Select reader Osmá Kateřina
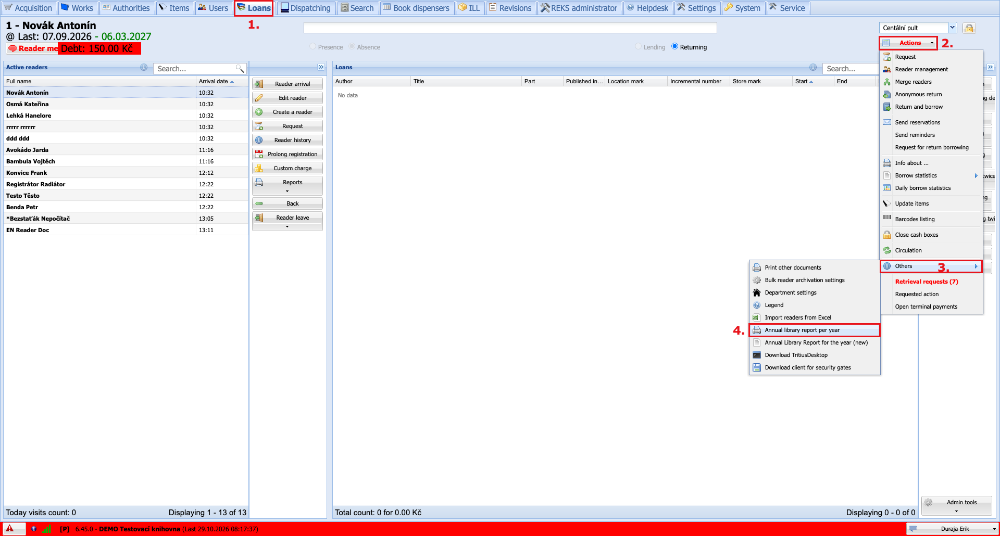Viewport: 1000px width, 536px height. click(126, 104)
